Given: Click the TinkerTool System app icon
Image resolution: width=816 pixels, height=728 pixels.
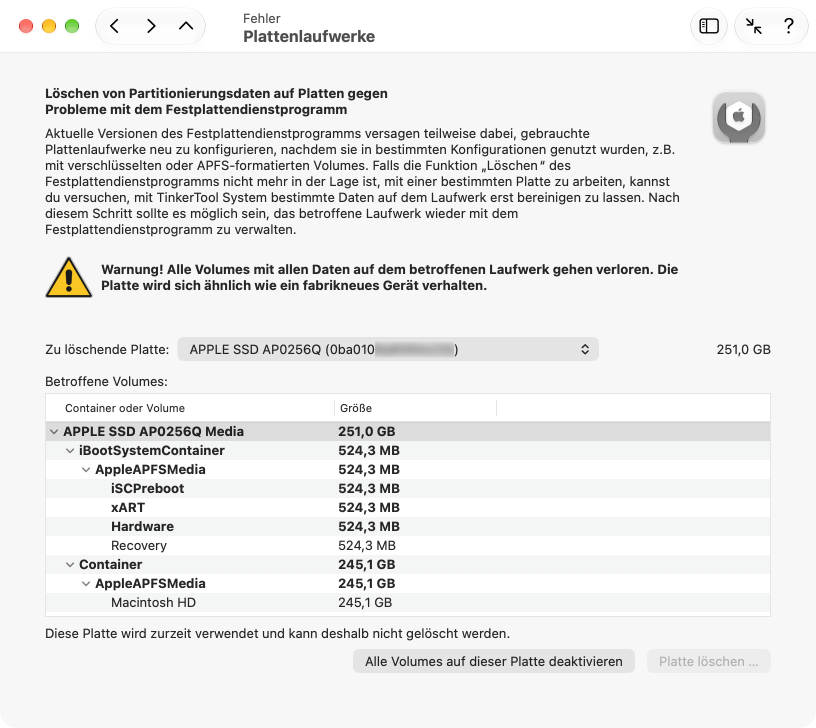Looking at the screenshot, I should click(738, 118).
